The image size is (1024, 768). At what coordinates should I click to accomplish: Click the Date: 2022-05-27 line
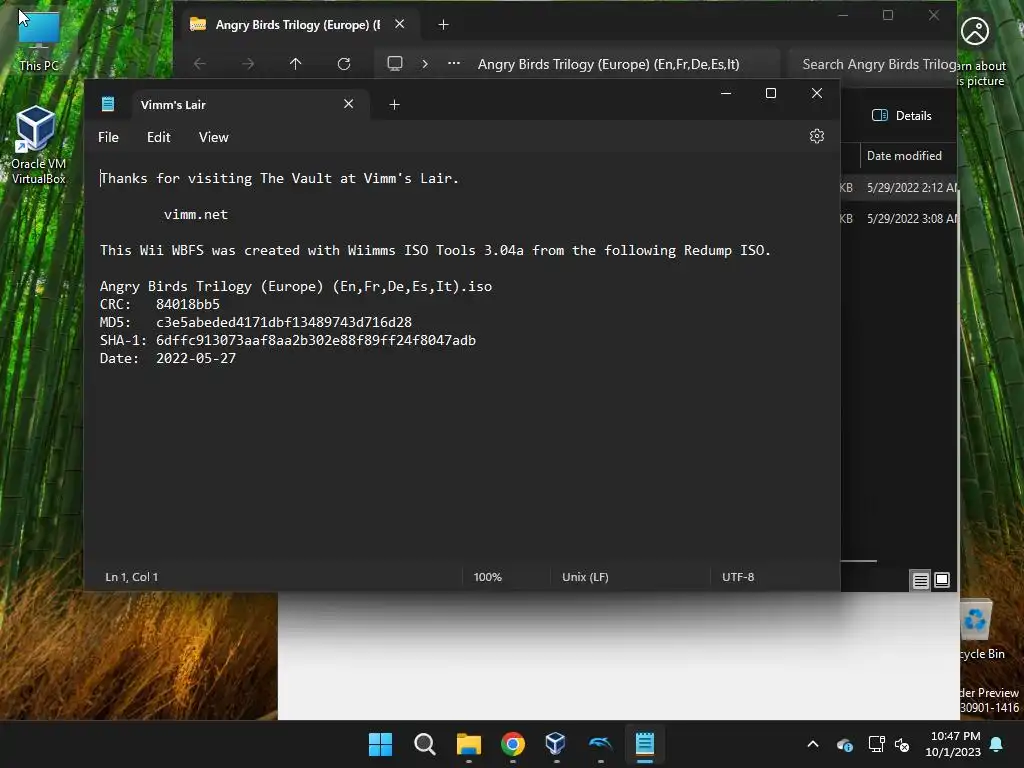point(168,358)
